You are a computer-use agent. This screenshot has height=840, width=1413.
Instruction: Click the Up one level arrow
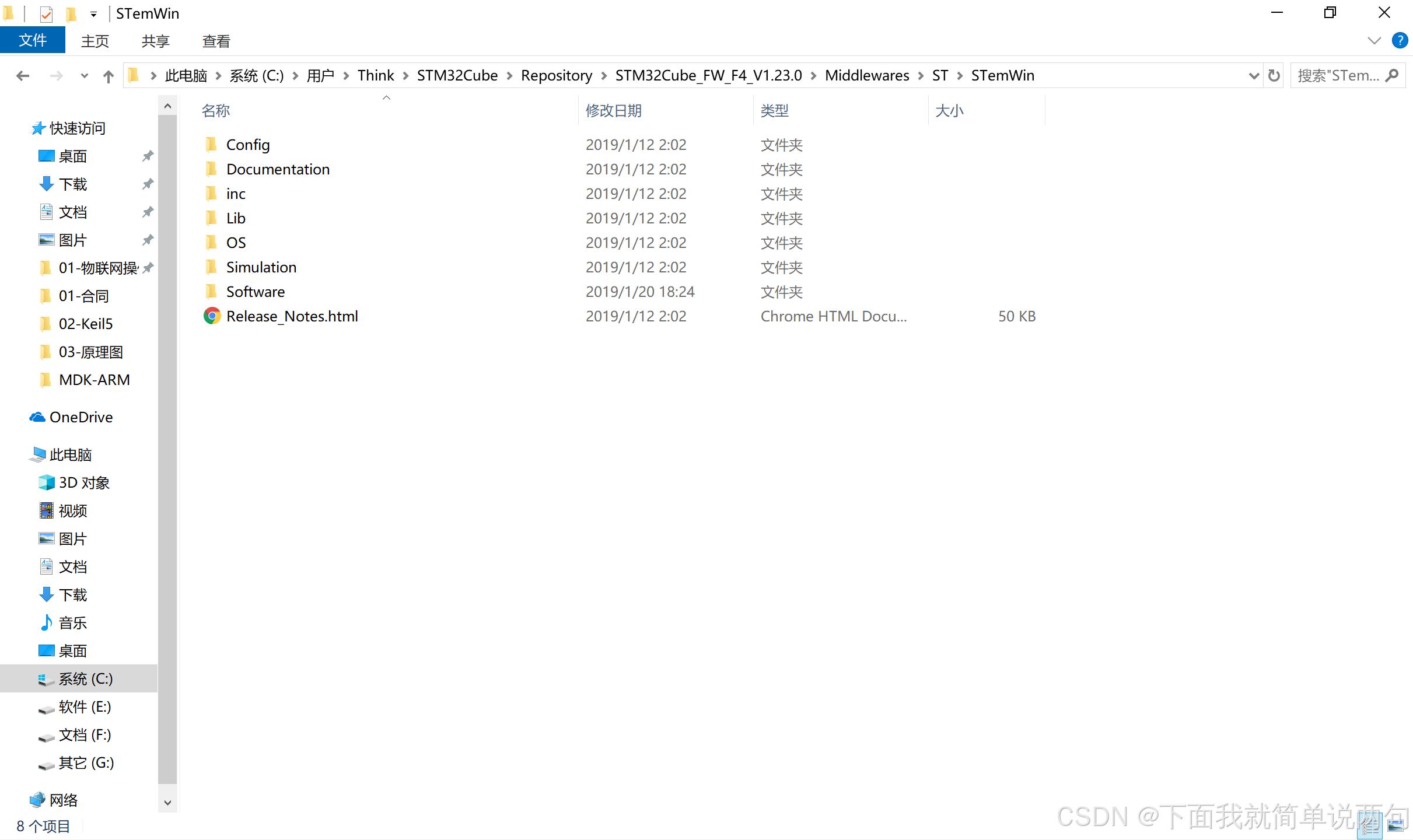108,76
